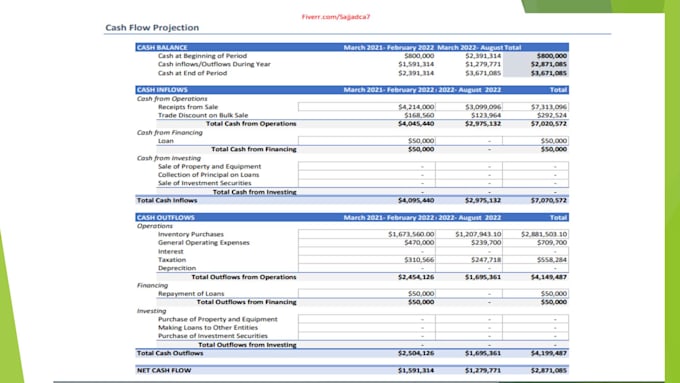Select "Making Loans to Other Entities" label
Viewport: 680px width, 383px height.
(x=208, y=327)
